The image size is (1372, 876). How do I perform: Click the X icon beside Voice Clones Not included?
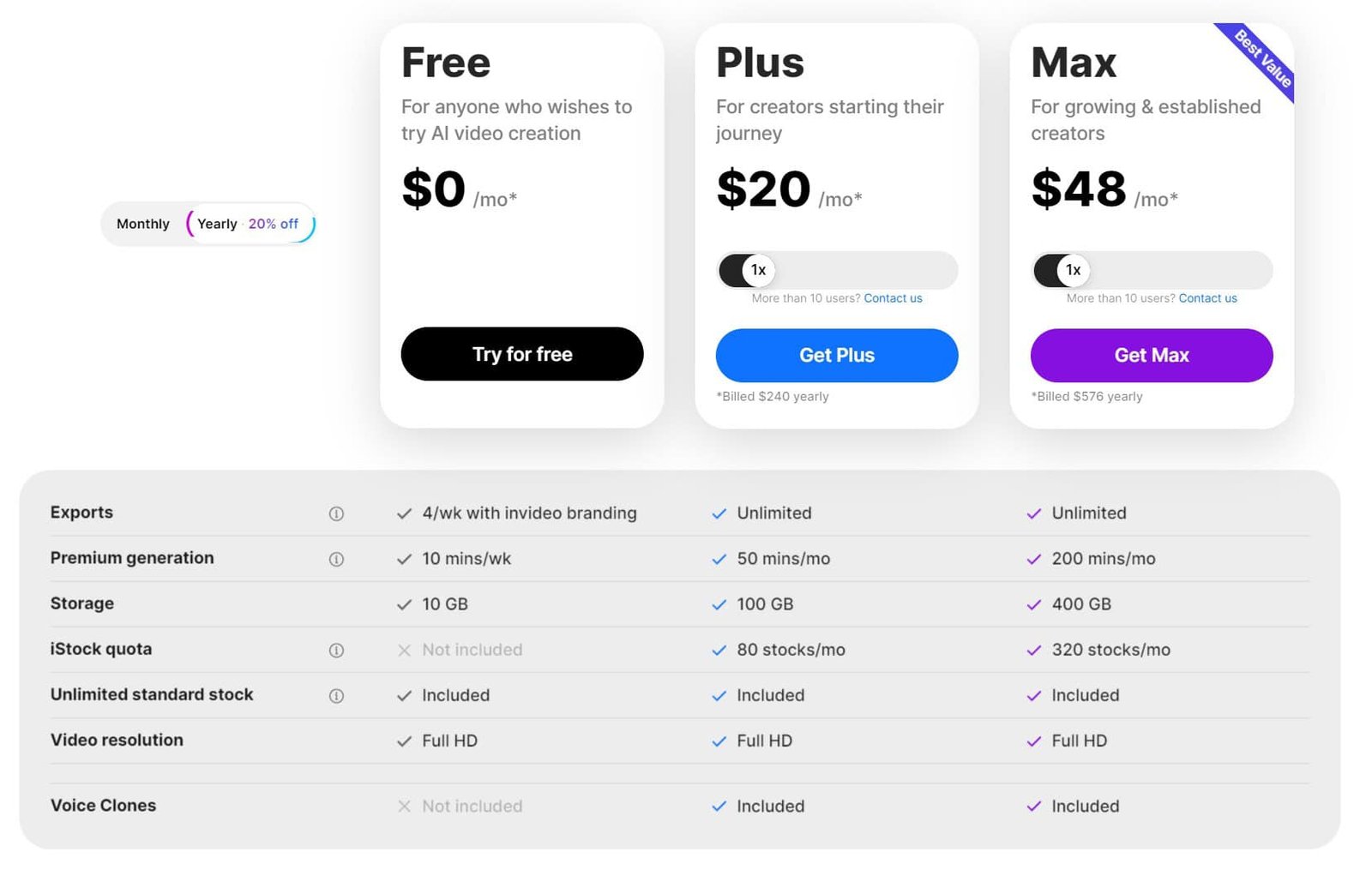[404, 806]
